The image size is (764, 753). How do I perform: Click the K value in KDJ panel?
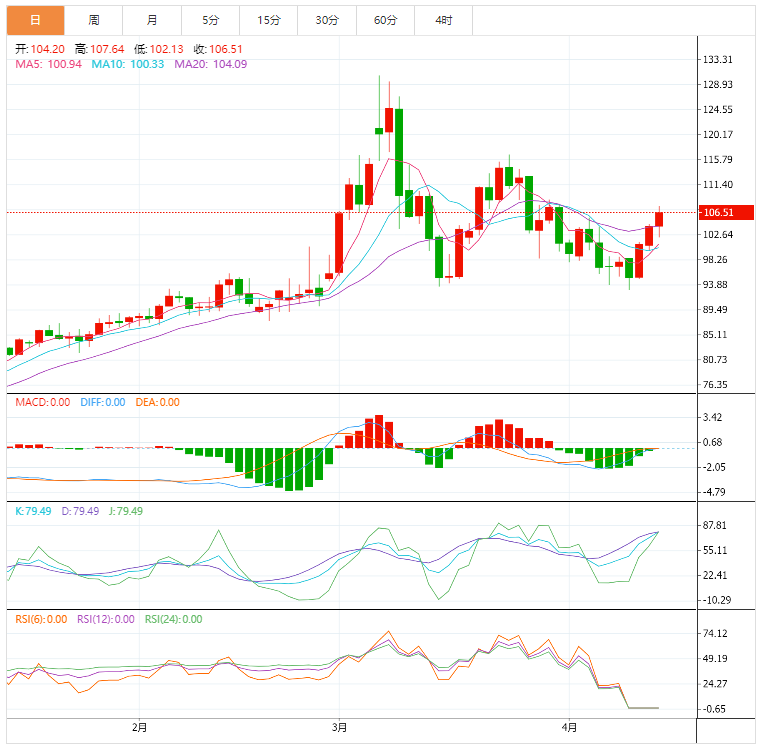pyautogui.click(x=32, y=511)
